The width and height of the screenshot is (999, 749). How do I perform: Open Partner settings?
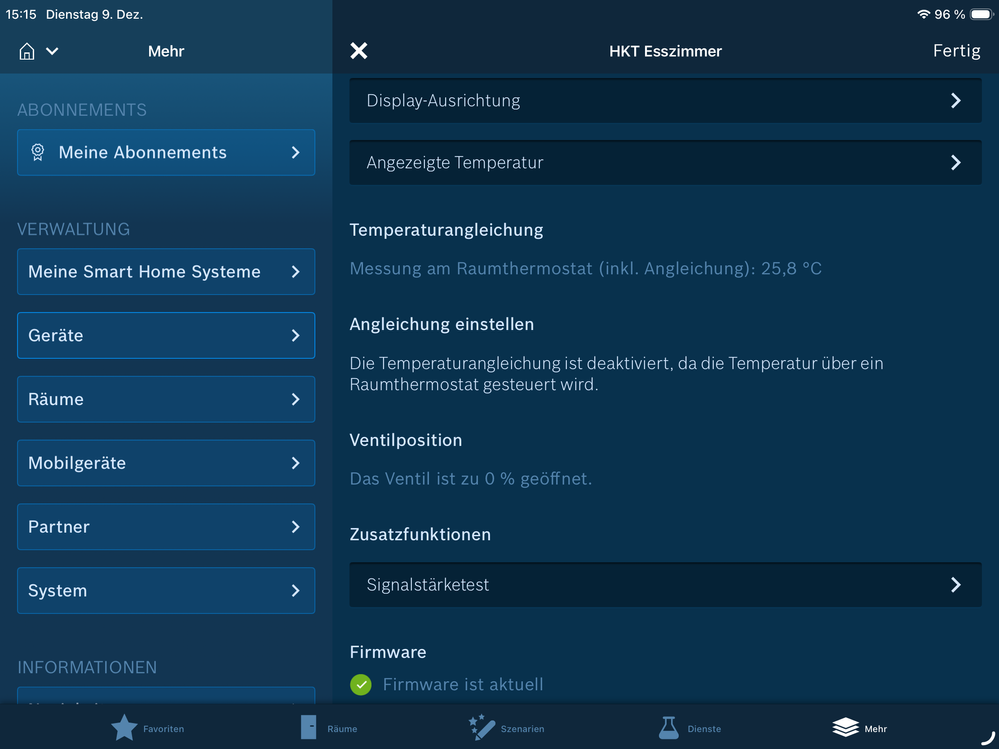tap(165, 527)
